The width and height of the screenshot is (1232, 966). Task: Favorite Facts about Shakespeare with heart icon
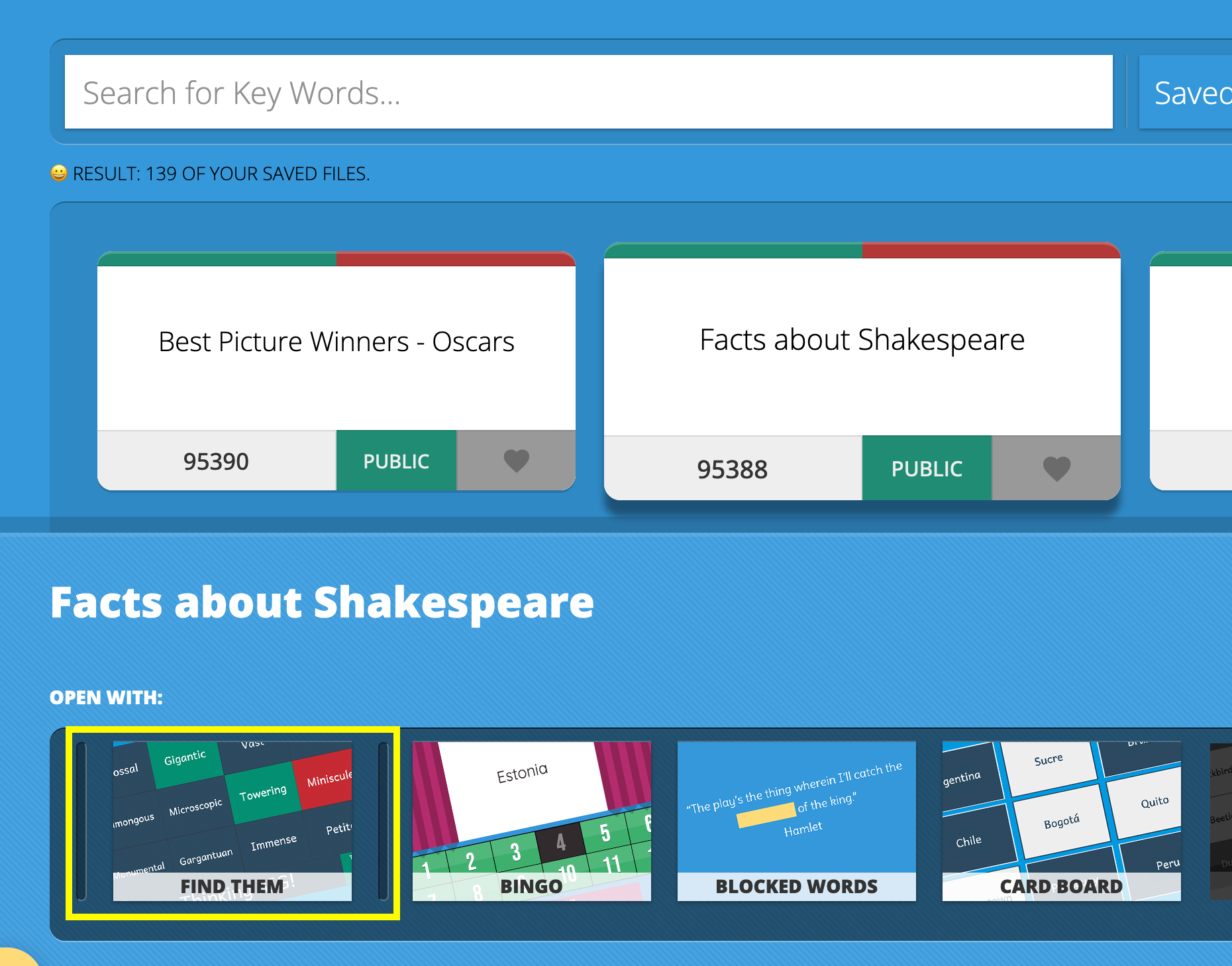pyautogui.click(x=1056, y=468)
